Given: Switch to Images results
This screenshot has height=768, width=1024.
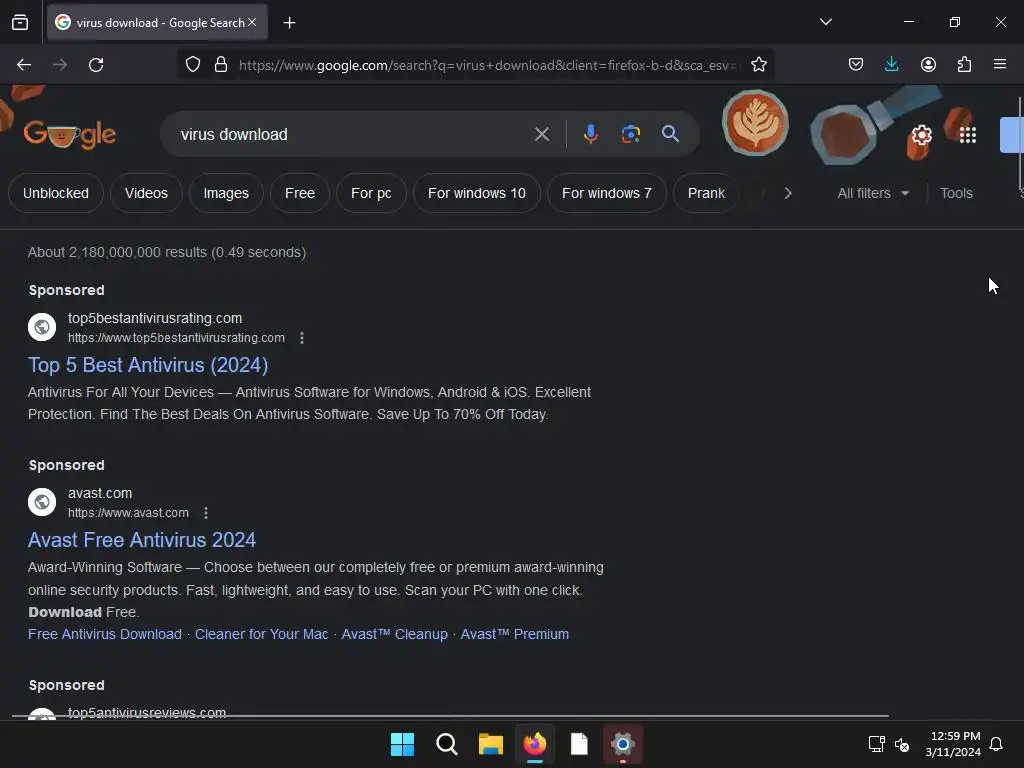Looking at the screenshot, I should click(226, 193).
